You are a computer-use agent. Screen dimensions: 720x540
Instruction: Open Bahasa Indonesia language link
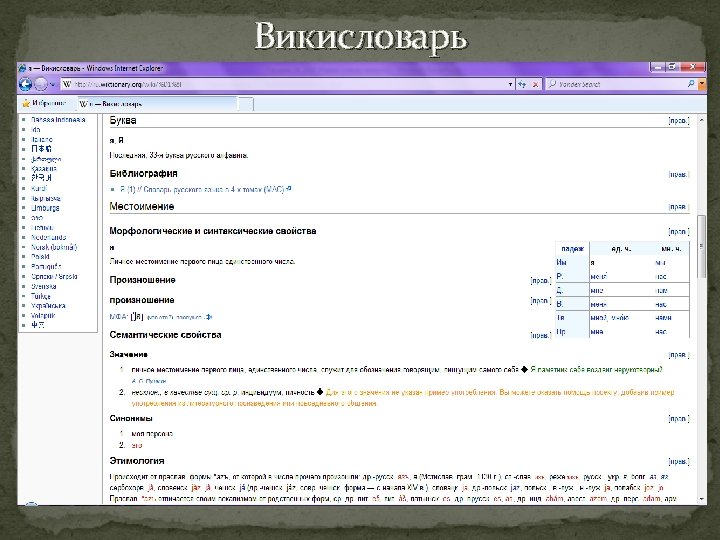point(58,120)
